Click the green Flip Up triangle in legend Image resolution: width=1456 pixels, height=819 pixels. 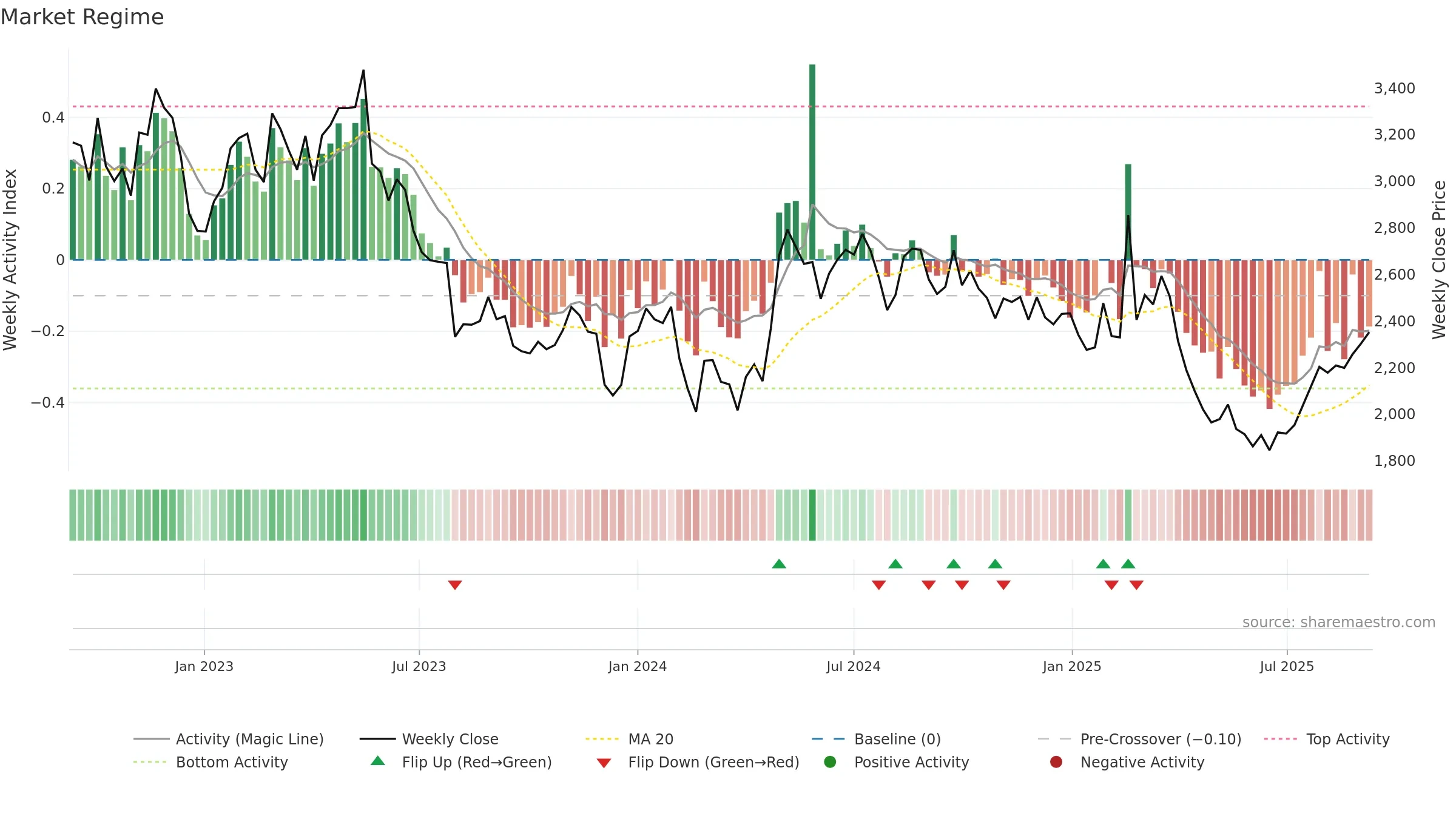[378, 761]
